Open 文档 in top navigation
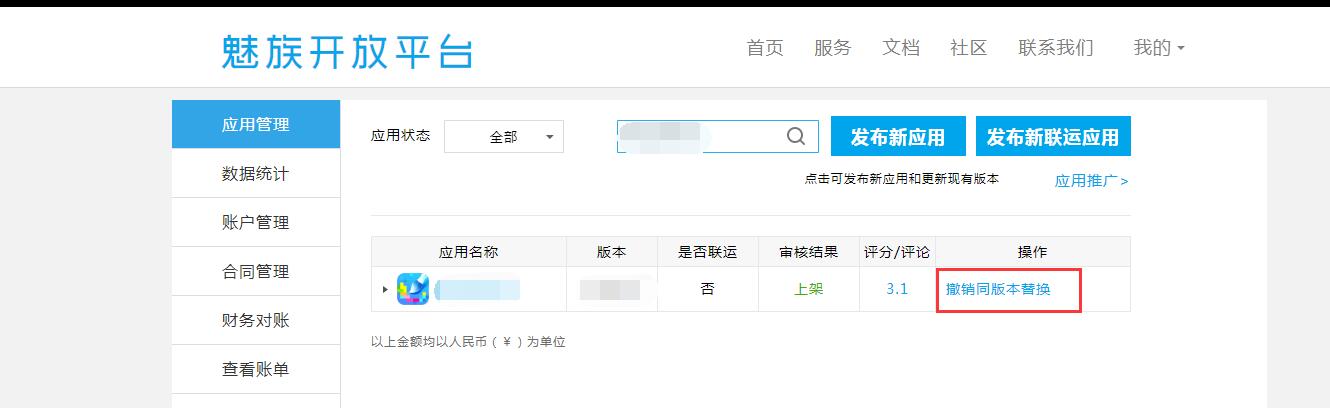 click(901, 48)
